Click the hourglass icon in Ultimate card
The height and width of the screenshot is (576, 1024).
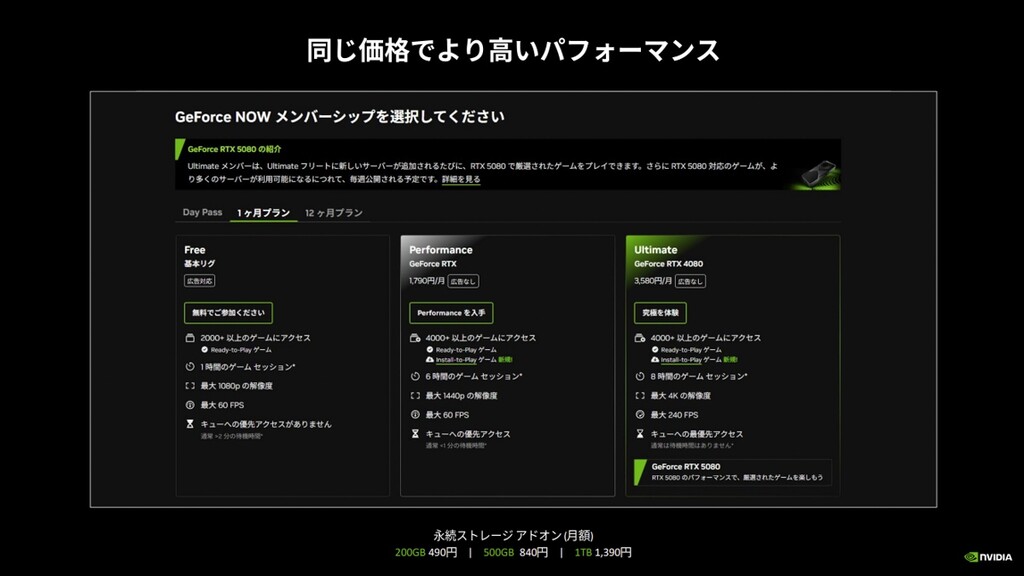(x=640, y=434)
